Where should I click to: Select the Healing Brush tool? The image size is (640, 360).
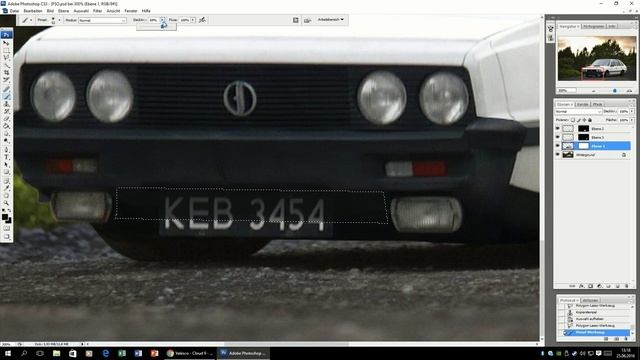click(6, 89)
